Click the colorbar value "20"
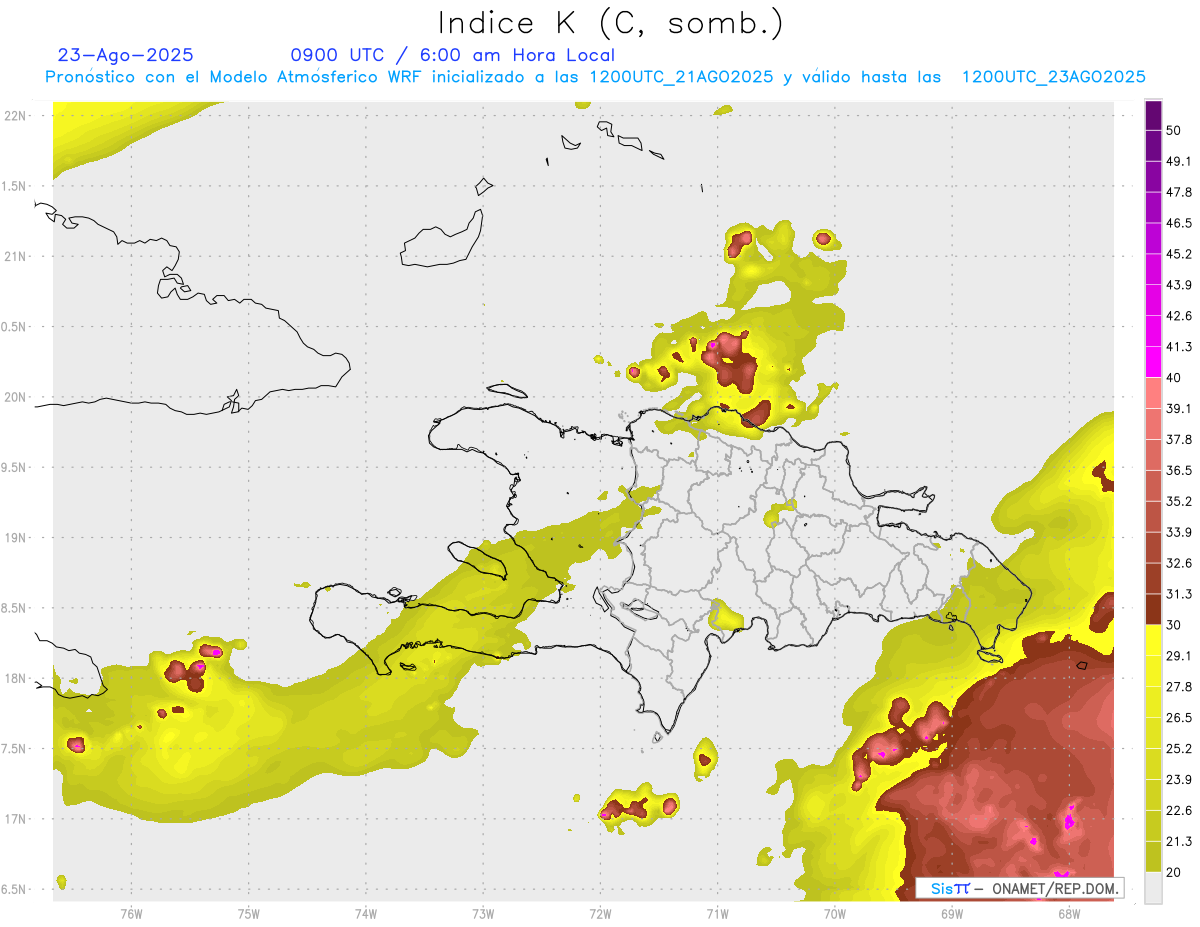 click(1174, 874)
